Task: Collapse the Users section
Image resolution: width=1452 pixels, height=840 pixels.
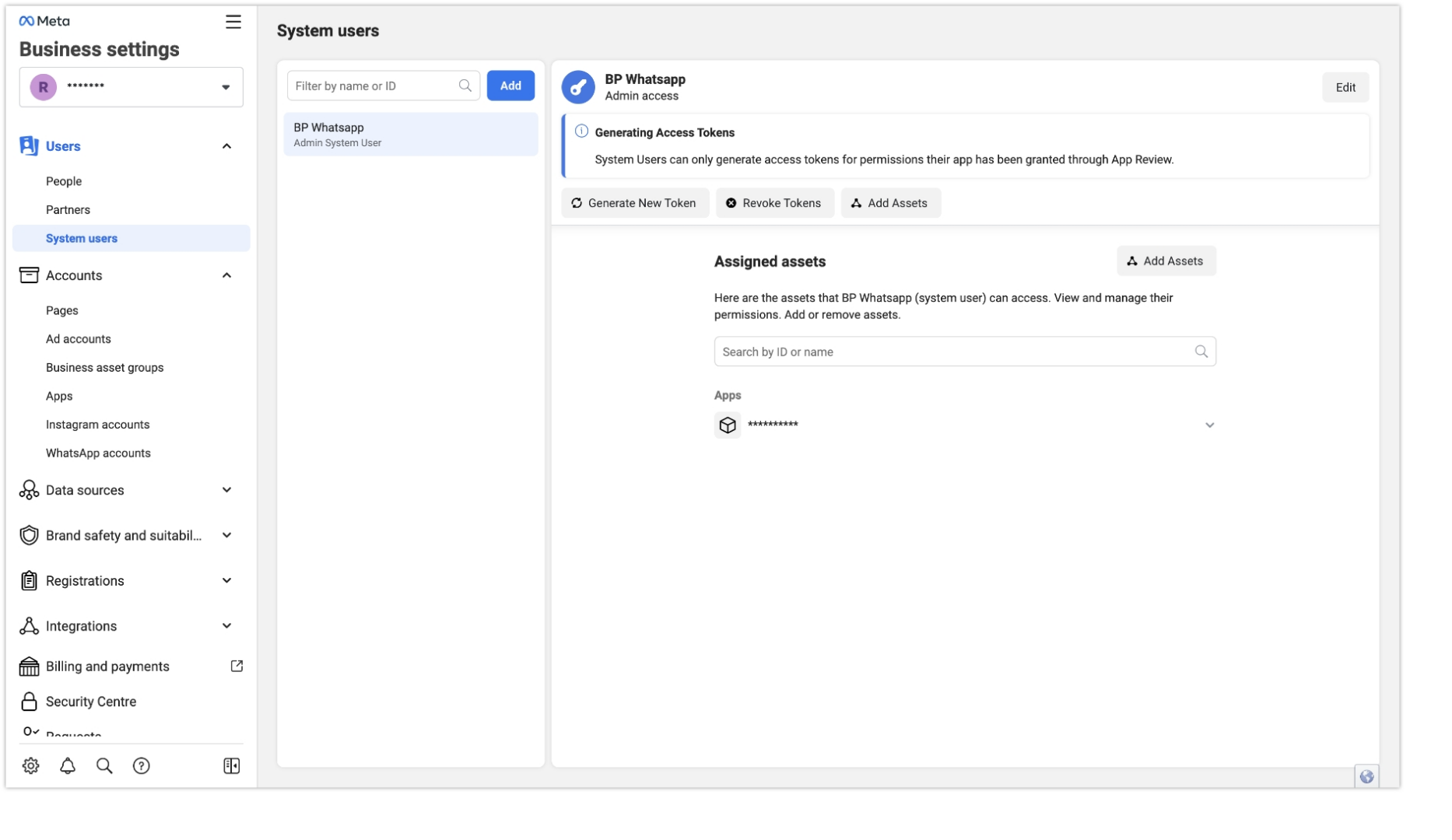Action: [226, 146]
